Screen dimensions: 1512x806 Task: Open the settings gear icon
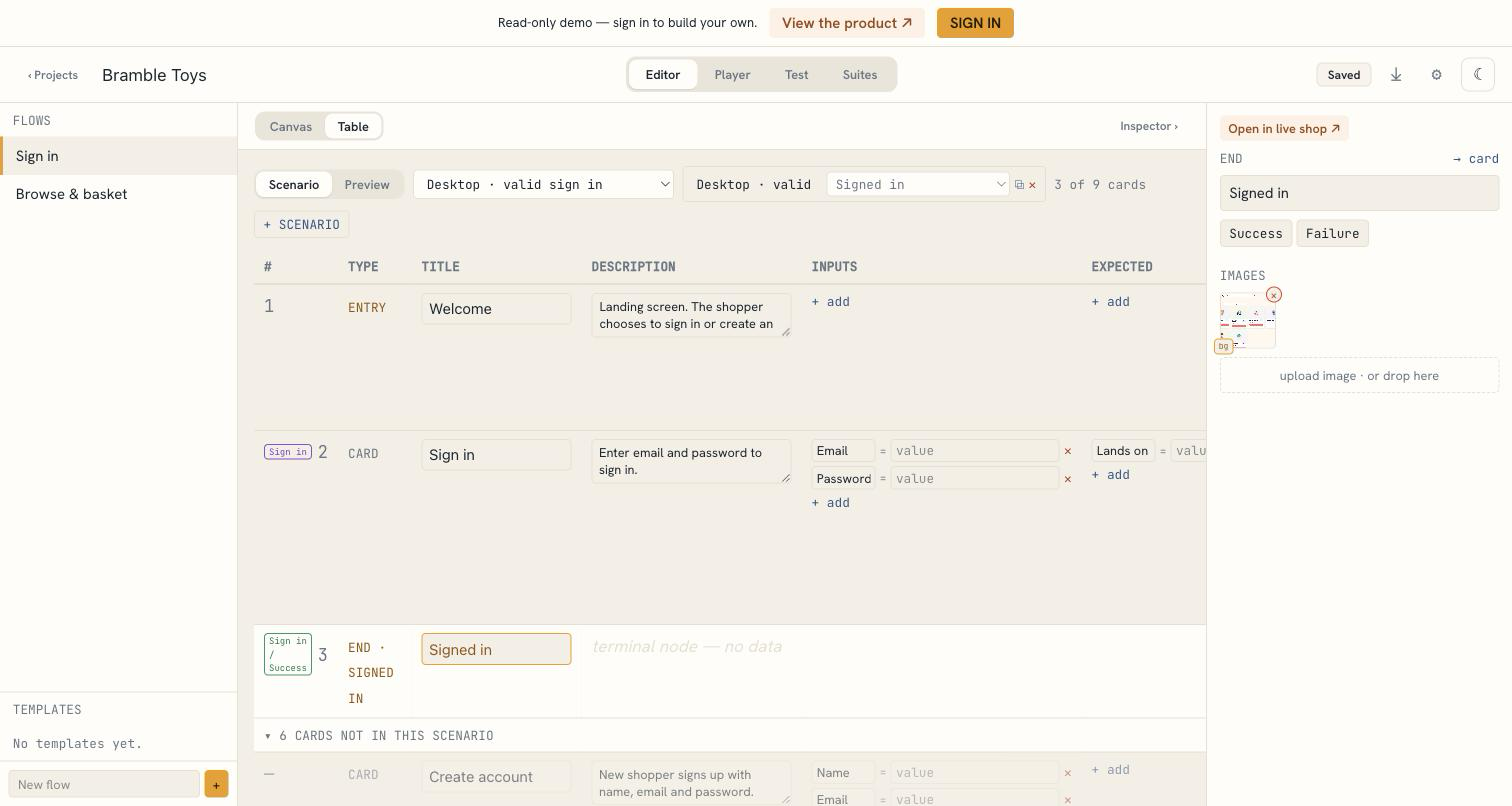1436,75
